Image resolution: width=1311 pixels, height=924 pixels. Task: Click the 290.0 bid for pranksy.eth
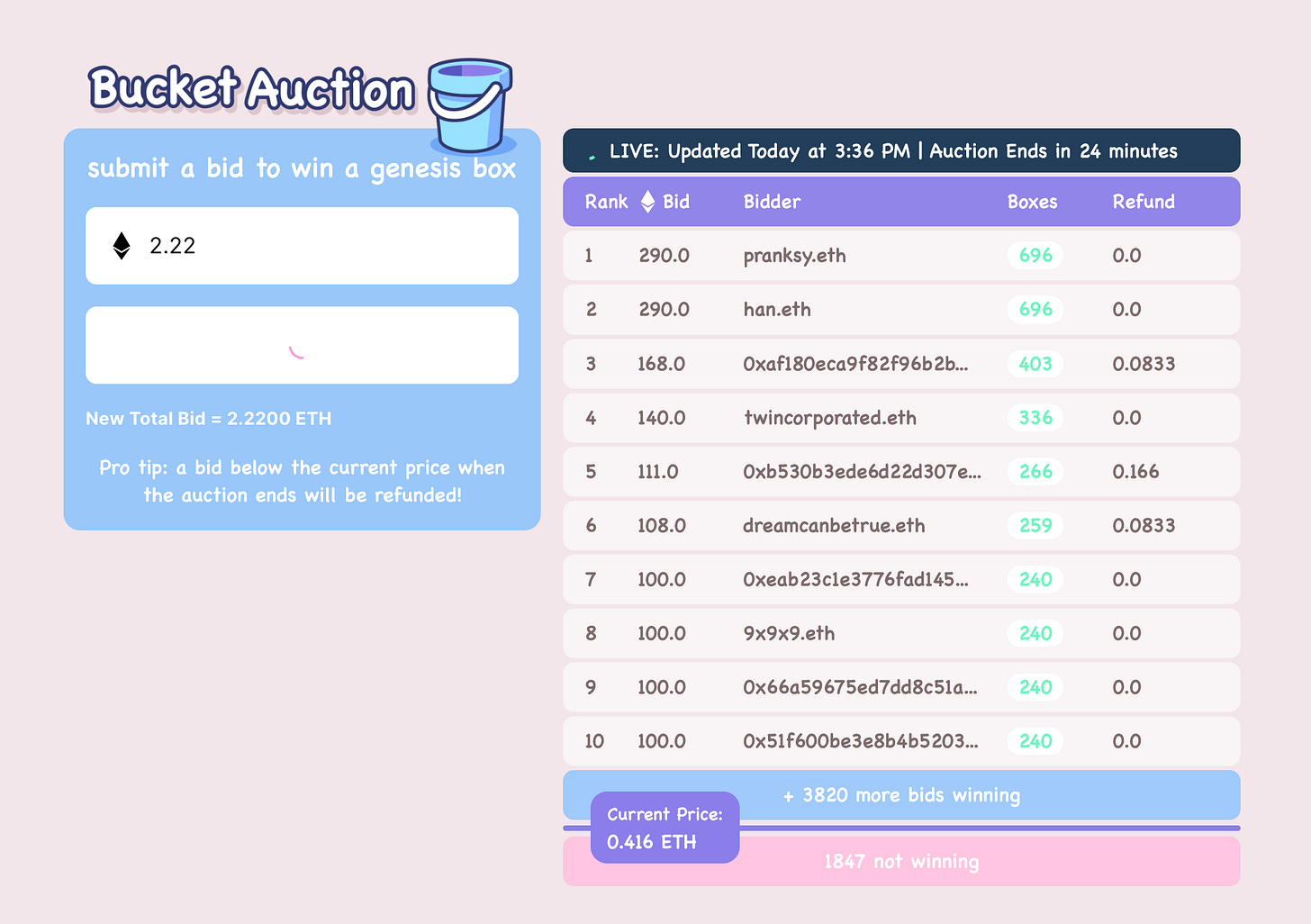(x=664, y=256)
